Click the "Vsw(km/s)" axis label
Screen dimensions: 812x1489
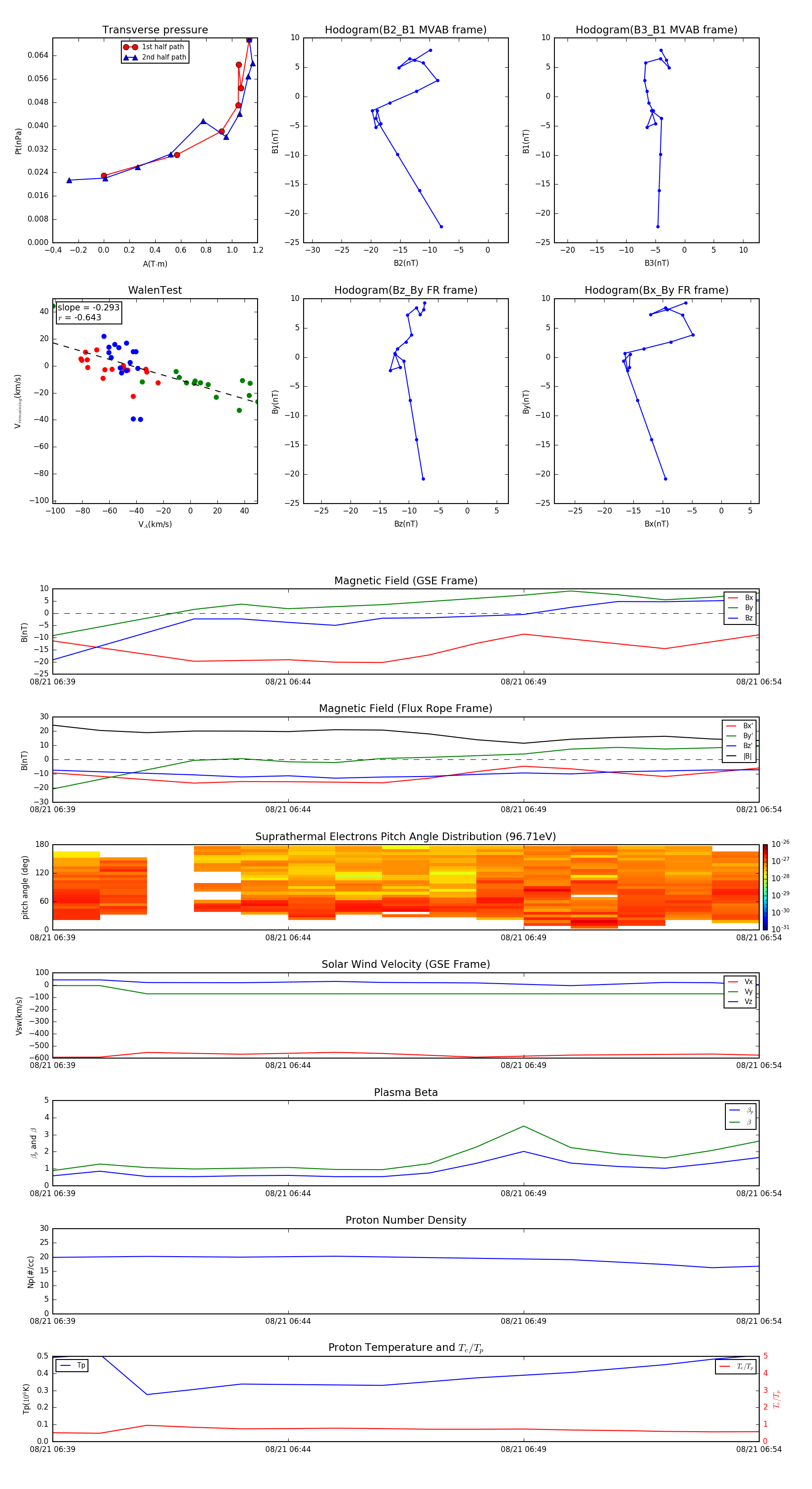[19, 1016]
